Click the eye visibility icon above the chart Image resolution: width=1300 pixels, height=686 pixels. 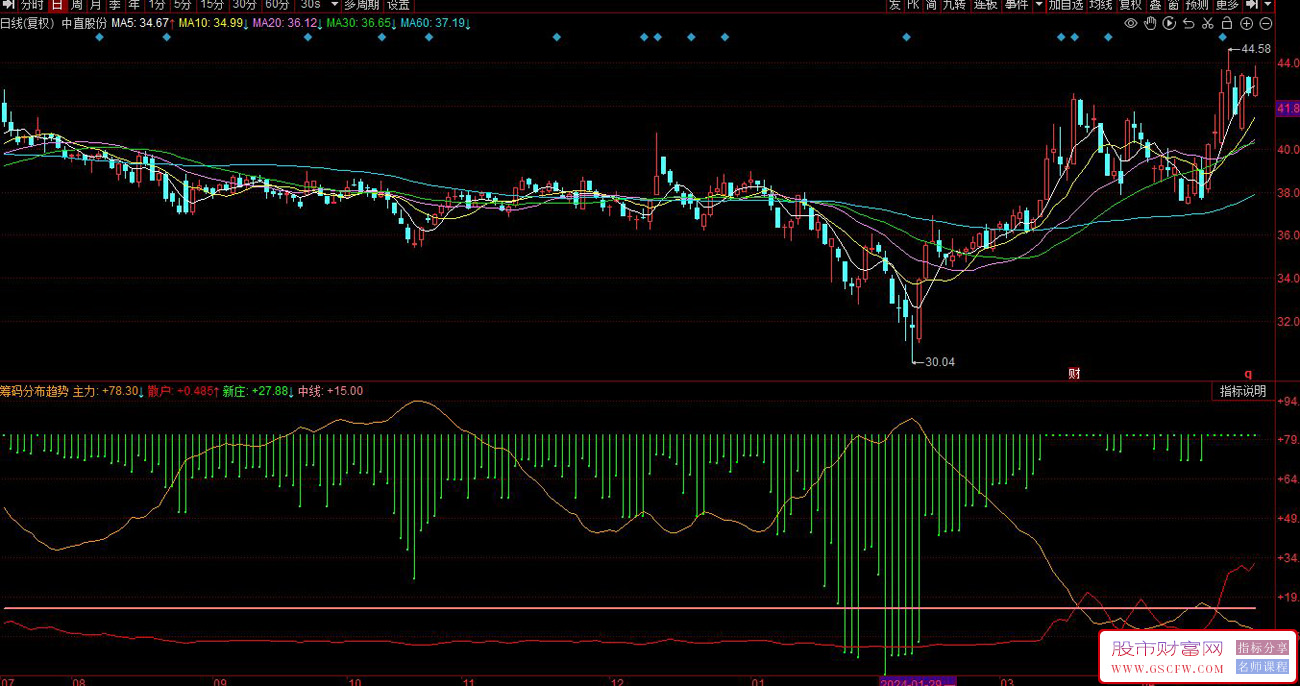pyautogui.click(x=1131, y=23)
